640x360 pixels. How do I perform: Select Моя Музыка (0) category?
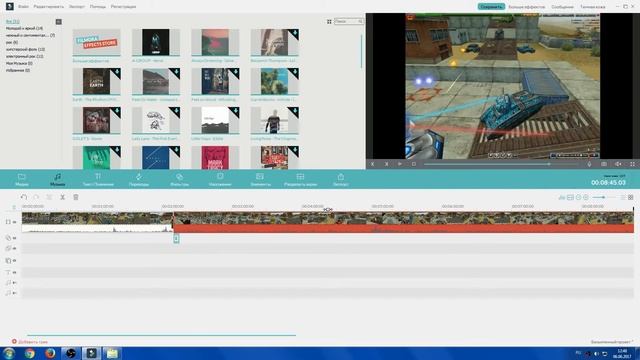[19, 63]
